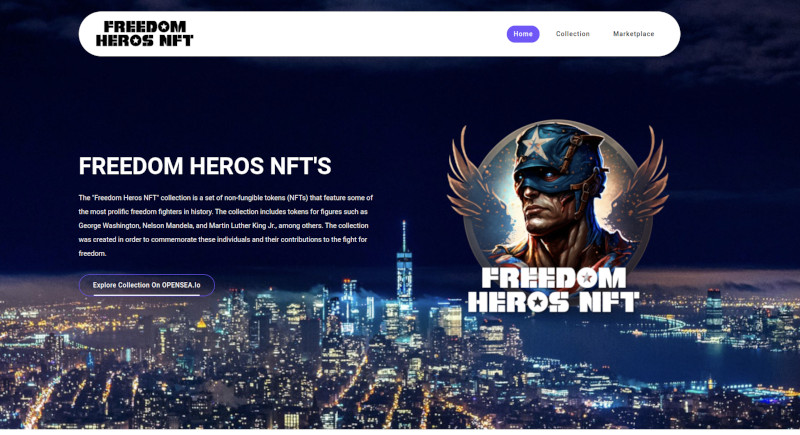Screen dimensions: 800x435
Task: Click the word freedom ending the description
Action: pos(92,253)
